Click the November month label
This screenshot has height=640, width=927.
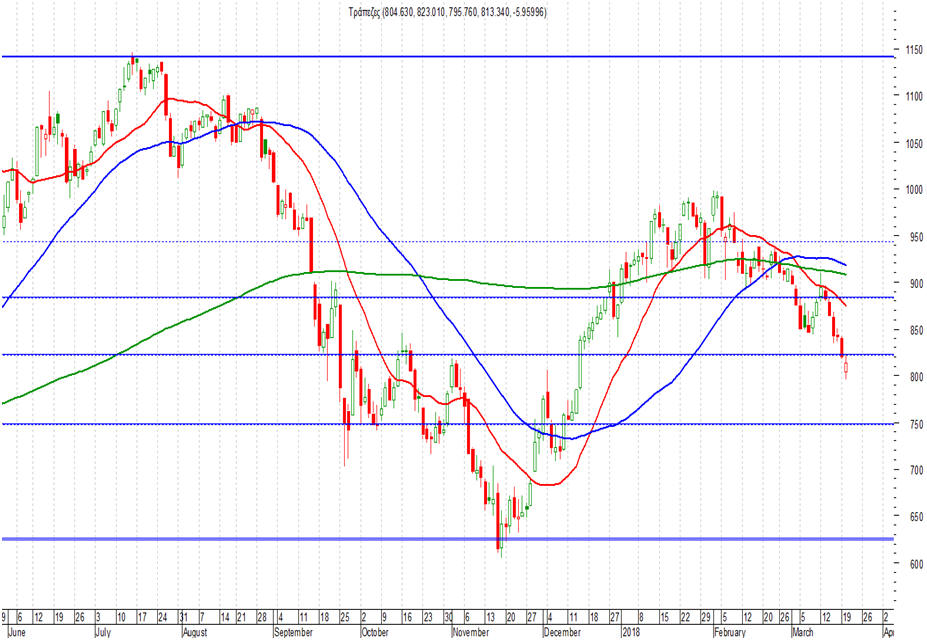pos(471,632)
